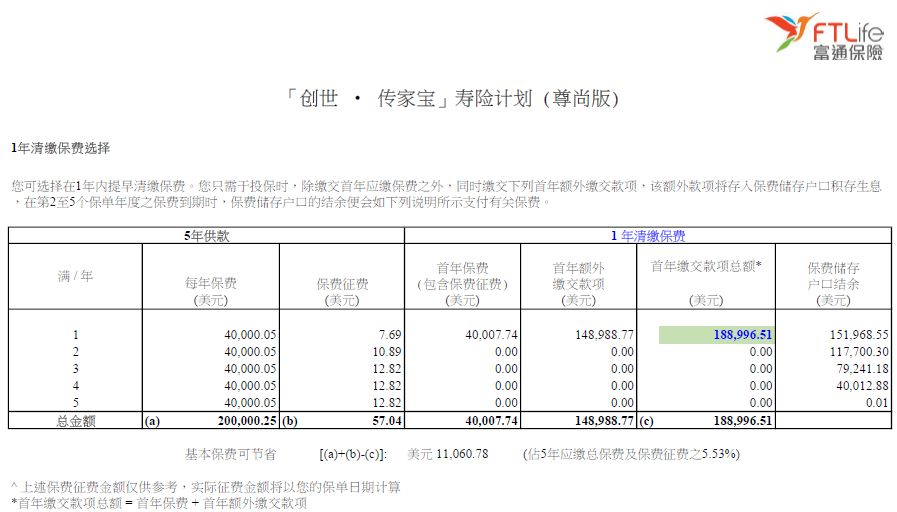Screen dimensions: 897x512
Task: Select annual premium 40,000.05 in year 1 row
Action: 250,335
